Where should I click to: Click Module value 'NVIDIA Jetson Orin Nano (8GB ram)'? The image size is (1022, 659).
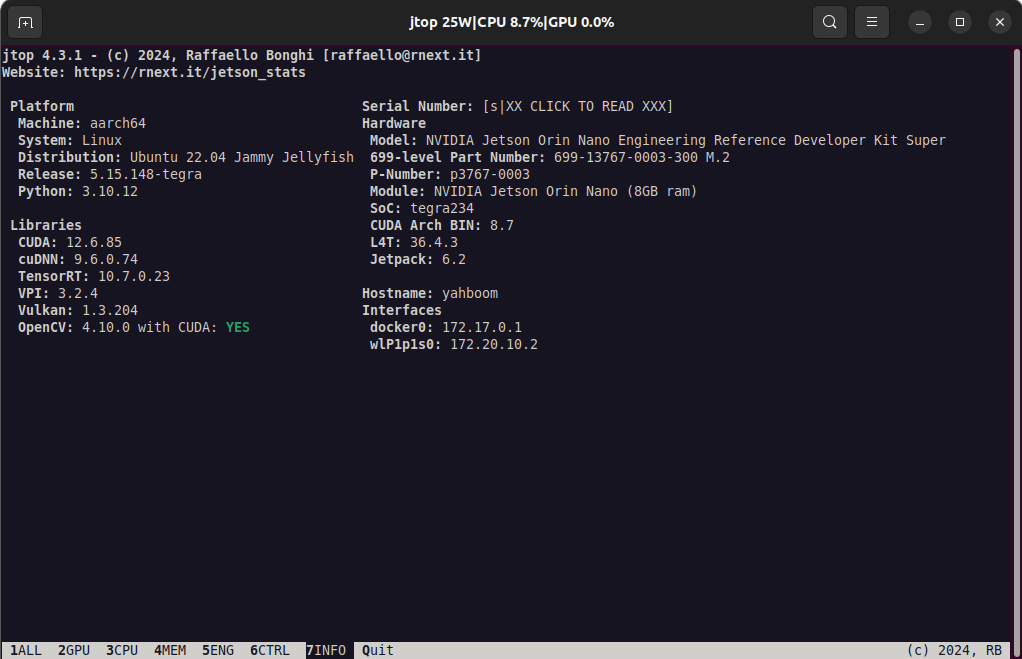pos(566,191)
